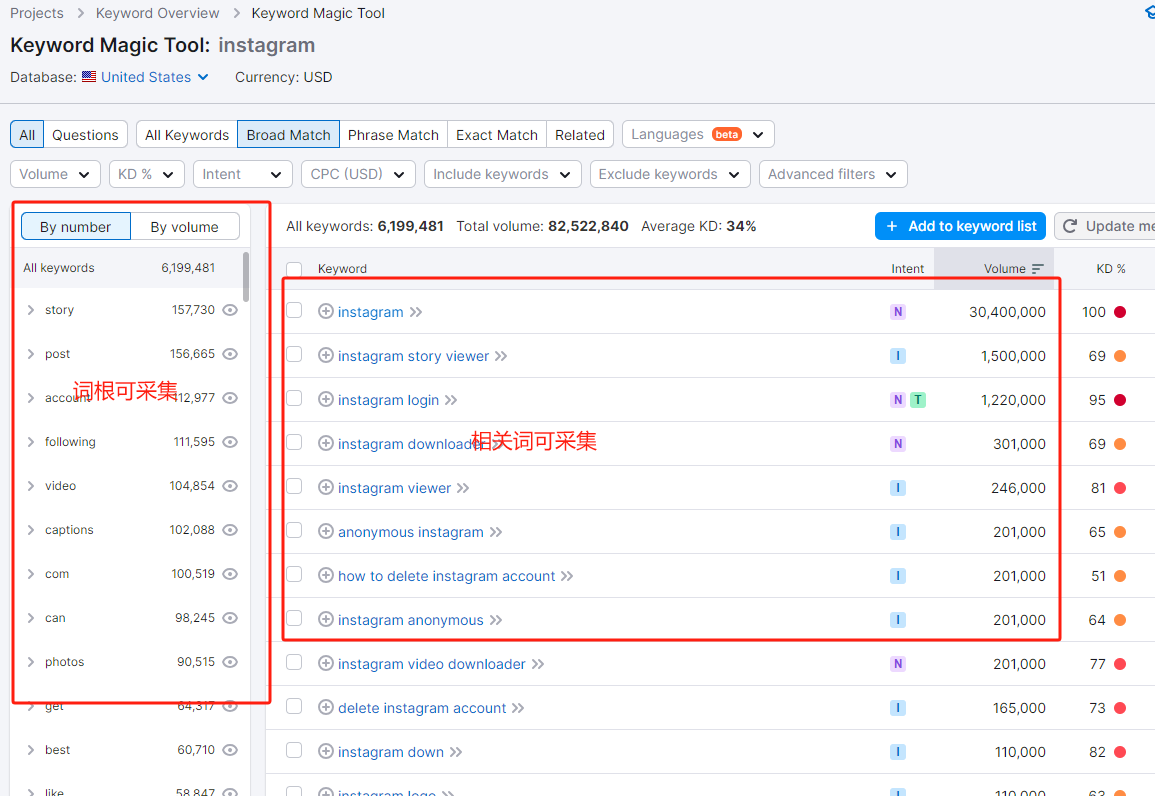Click the I intent badge for instagram story viewer
Screen dimensions: 1155x796
897,356
